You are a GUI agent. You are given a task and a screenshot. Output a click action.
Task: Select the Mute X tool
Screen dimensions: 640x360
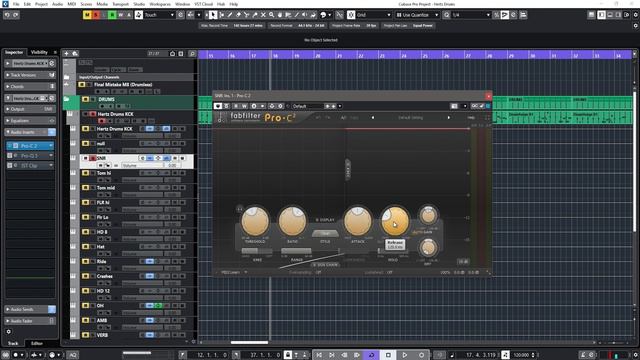click(263, 15)
